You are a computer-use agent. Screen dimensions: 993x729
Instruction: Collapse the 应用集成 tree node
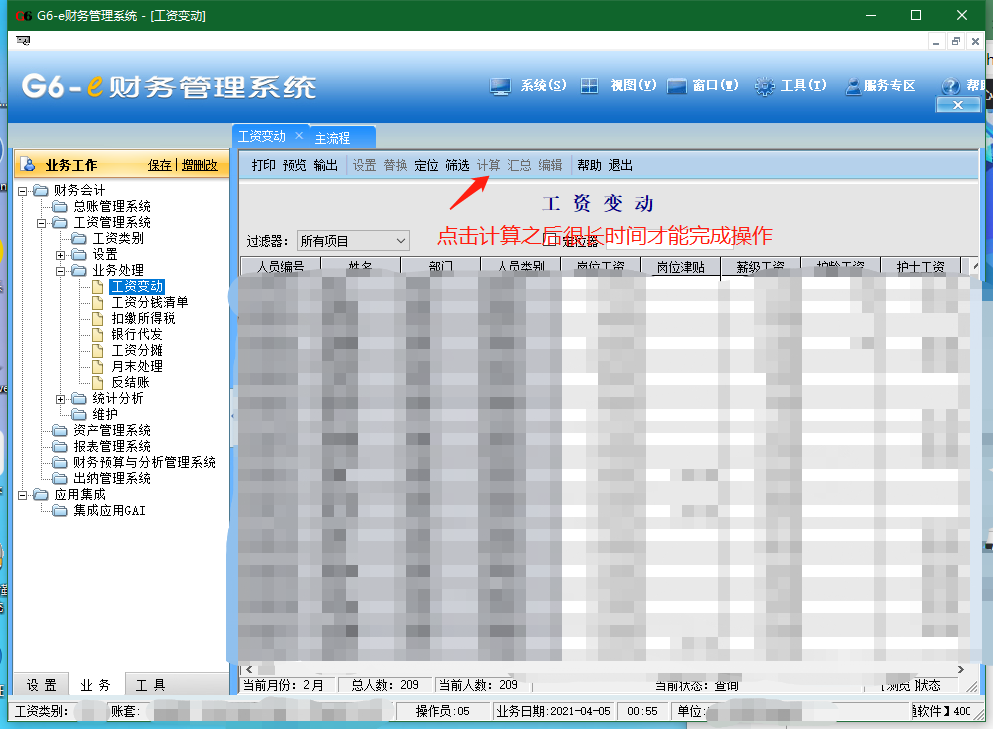(x=23, y=495)
